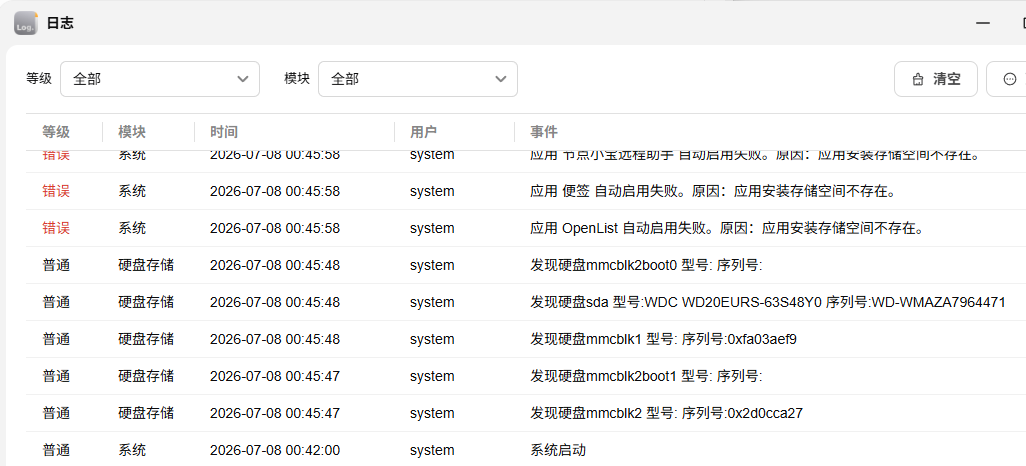Select the OpenList 自动启用失败 event text
This screenshot has height=466, width=1026.
tap(727, 228)
